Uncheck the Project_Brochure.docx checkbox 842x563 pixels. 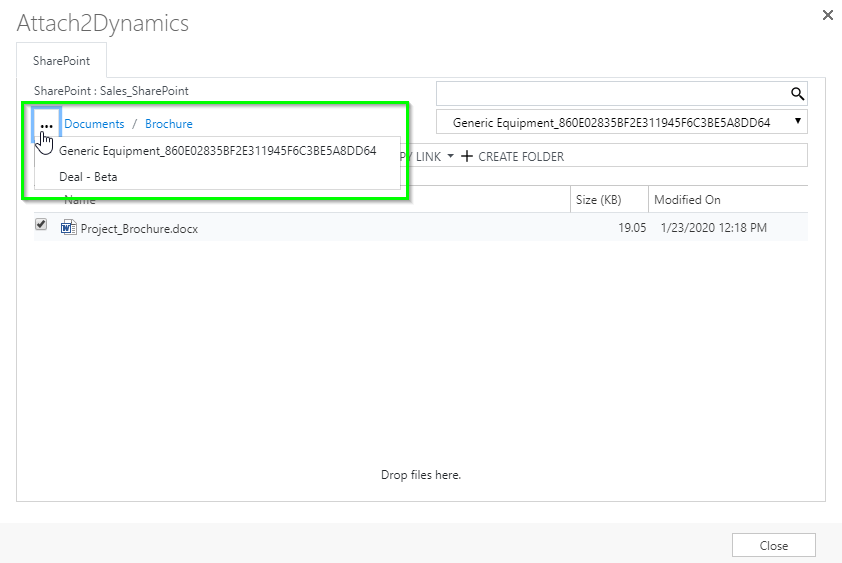click(x=41, y=224)
